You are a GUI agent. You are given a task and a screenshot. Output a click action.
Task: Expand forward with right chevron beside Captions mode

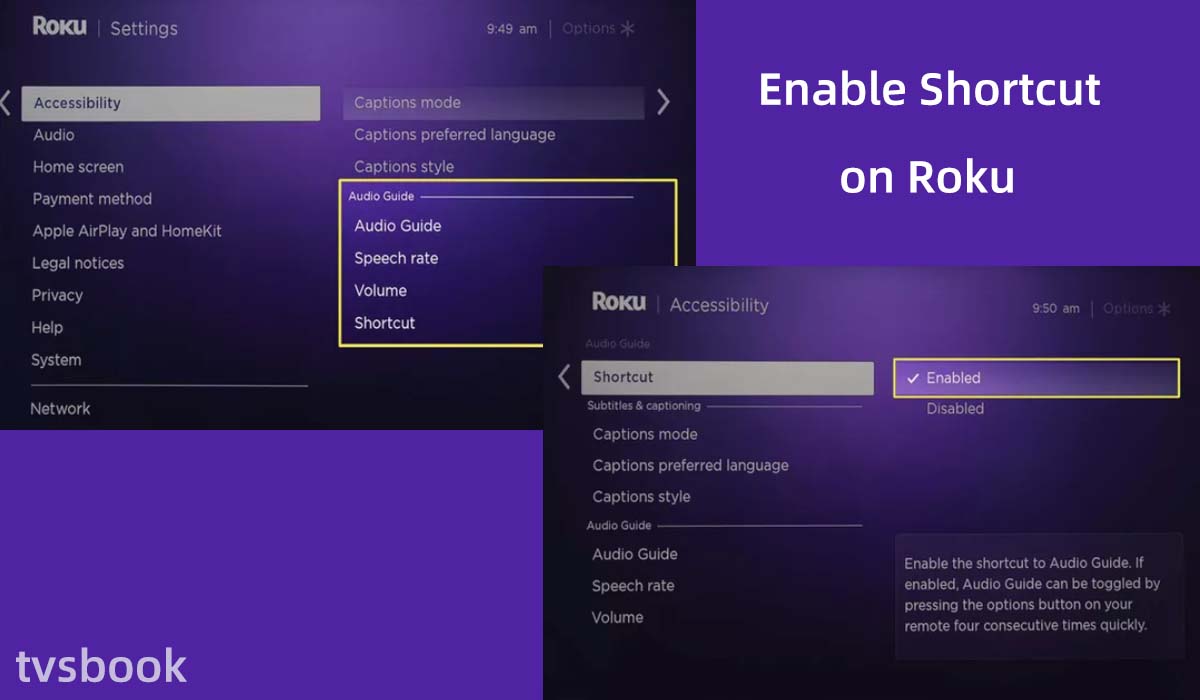663,102
